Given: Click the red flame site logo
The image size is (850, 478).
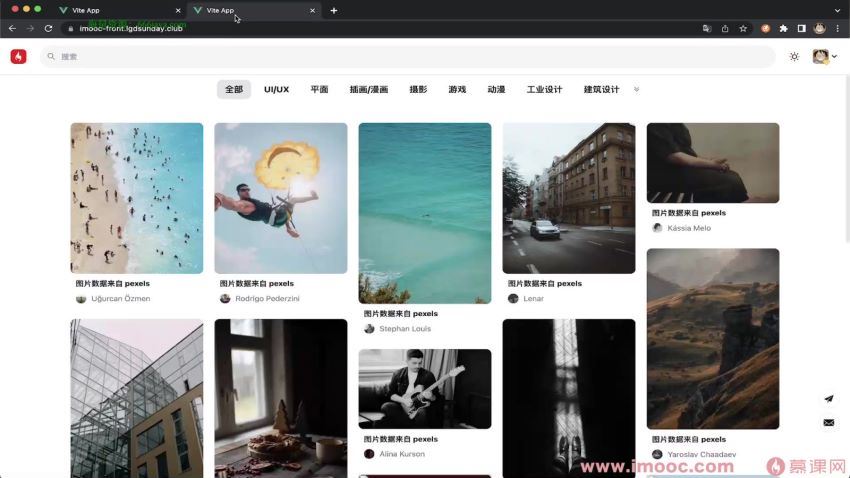Looking at the screenshot, I should (x=18, y=56).
